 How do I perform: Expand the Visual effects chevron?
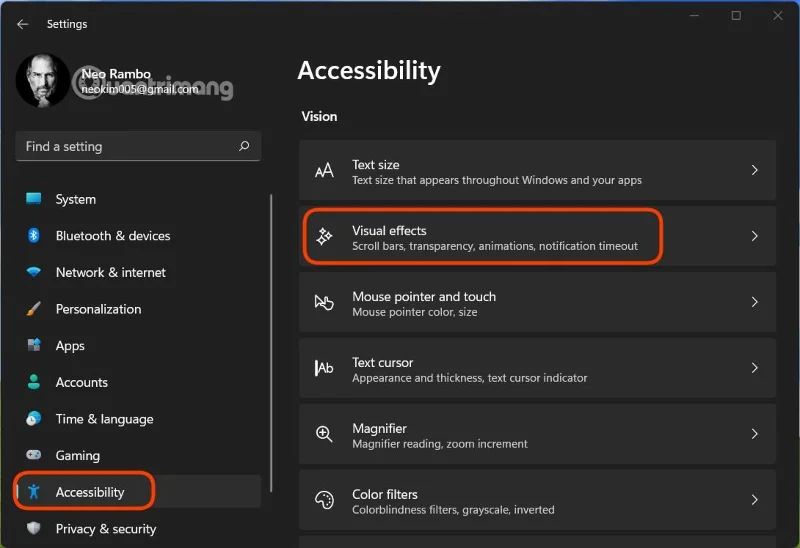(x=754, y=236)
